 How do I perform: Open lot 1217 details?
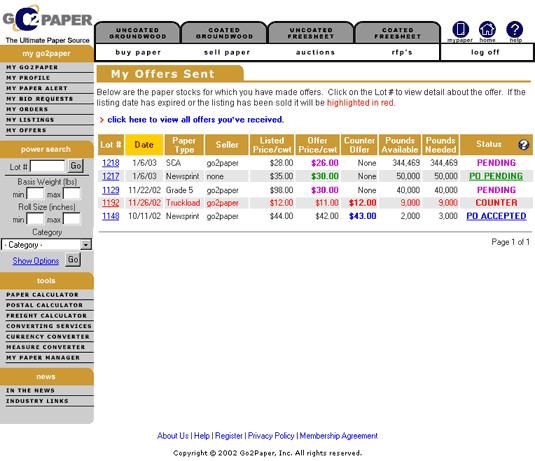tap(111, 176)
